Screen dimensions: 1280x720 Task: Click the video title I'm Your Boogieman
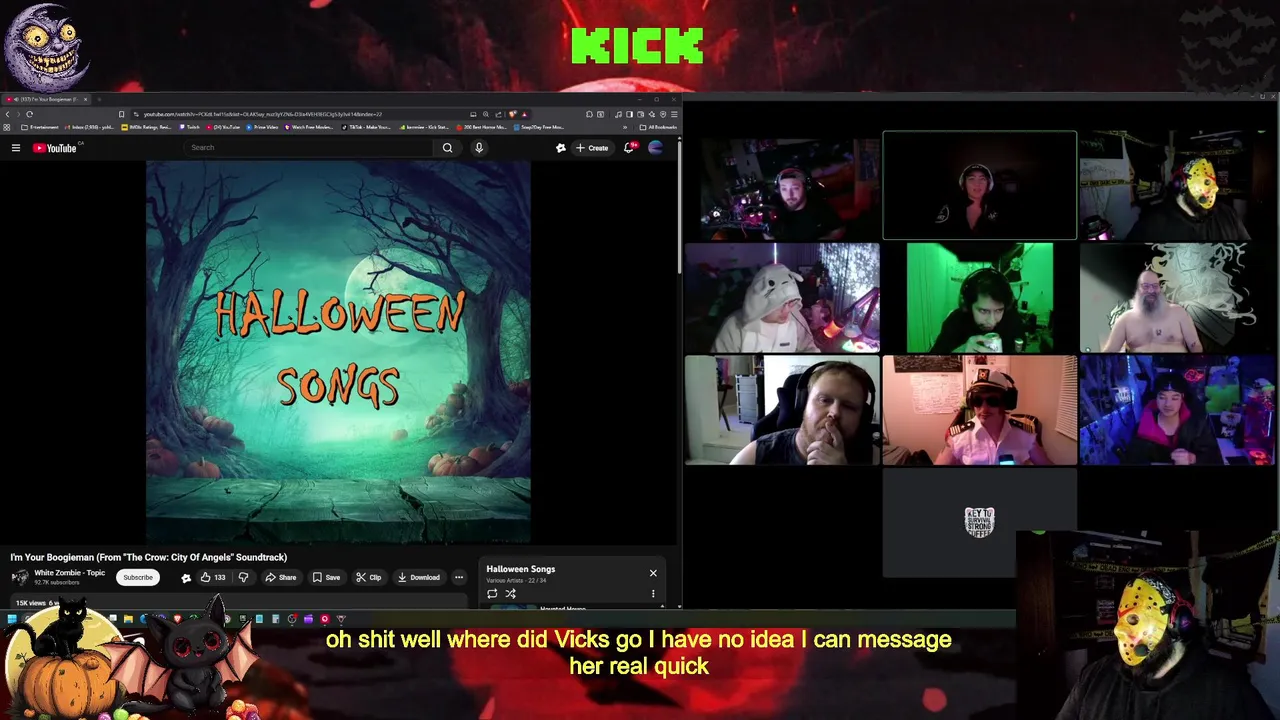click(x=148, y=557)
